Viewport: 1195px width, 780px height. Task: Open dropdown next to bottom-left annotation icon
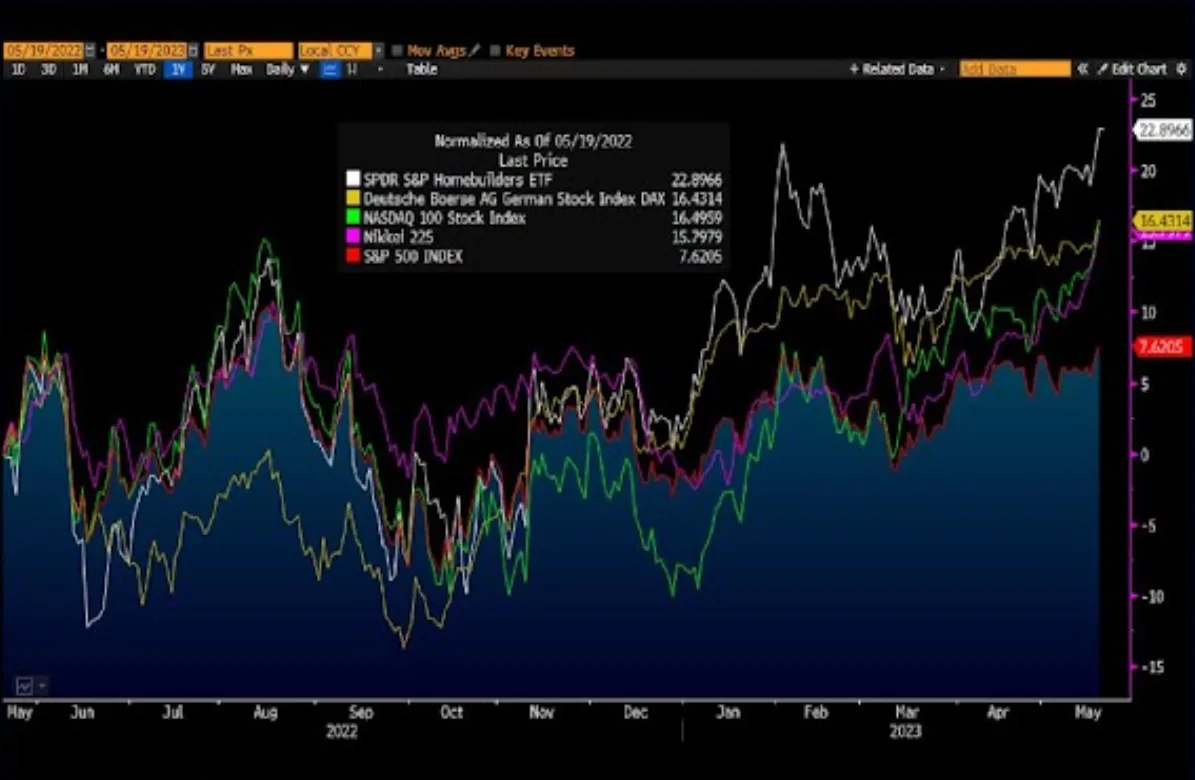click(x=42, y=686)
